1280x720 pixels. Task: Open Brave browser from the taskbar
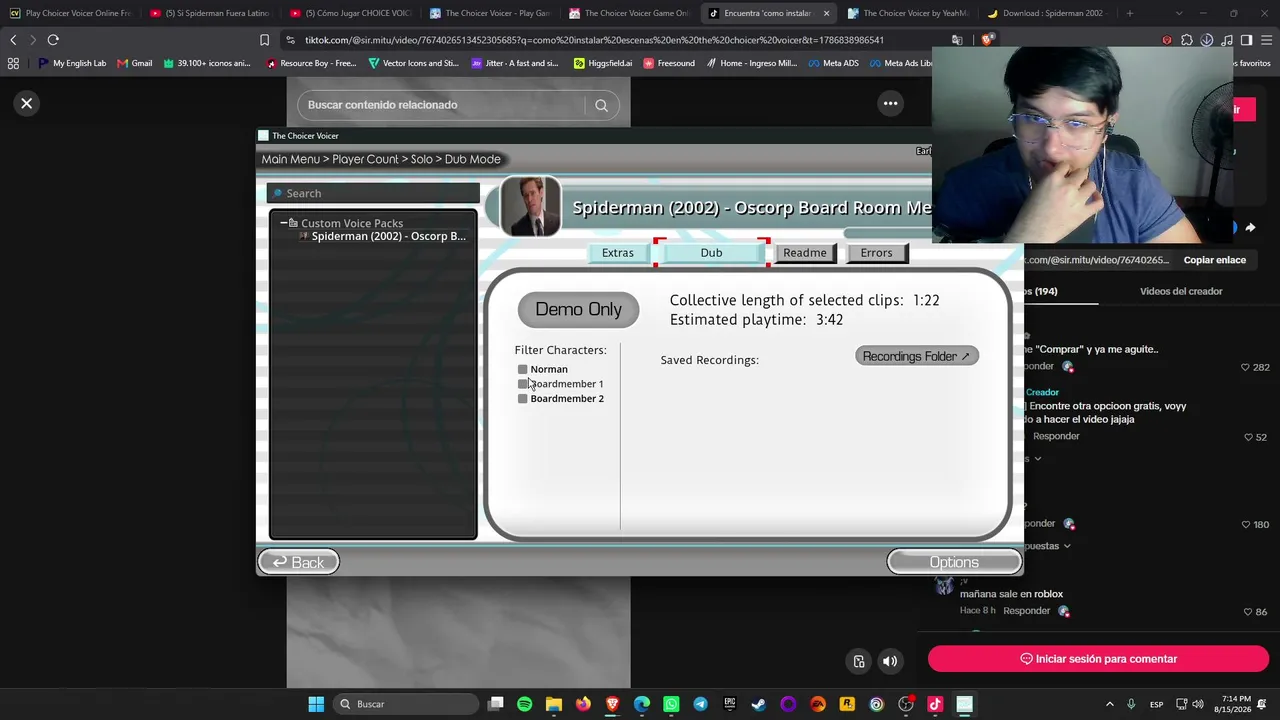(612, 704)
